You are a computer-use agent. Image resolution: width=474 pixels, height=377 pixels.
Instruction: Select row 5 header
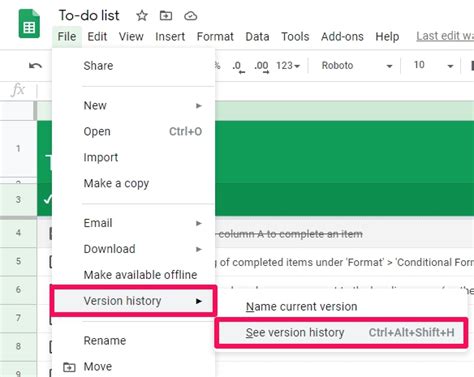coord(18,261)
